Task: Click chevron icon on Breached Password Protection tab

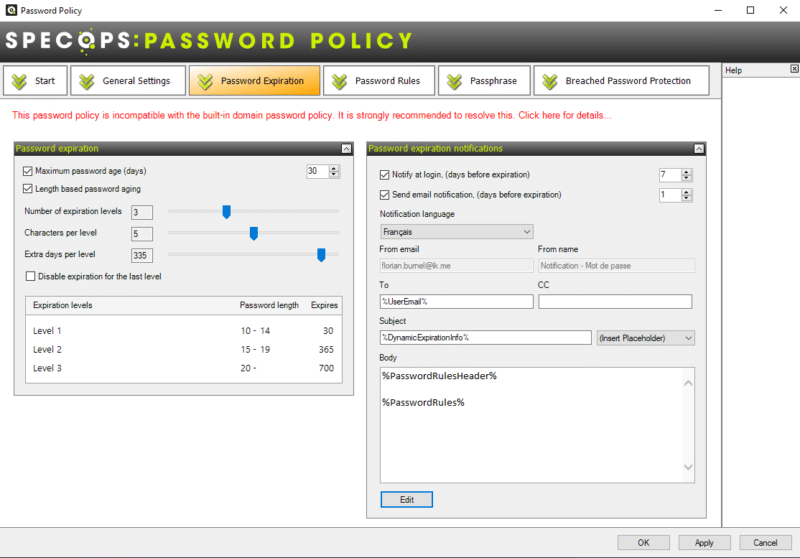Action: 550,81
